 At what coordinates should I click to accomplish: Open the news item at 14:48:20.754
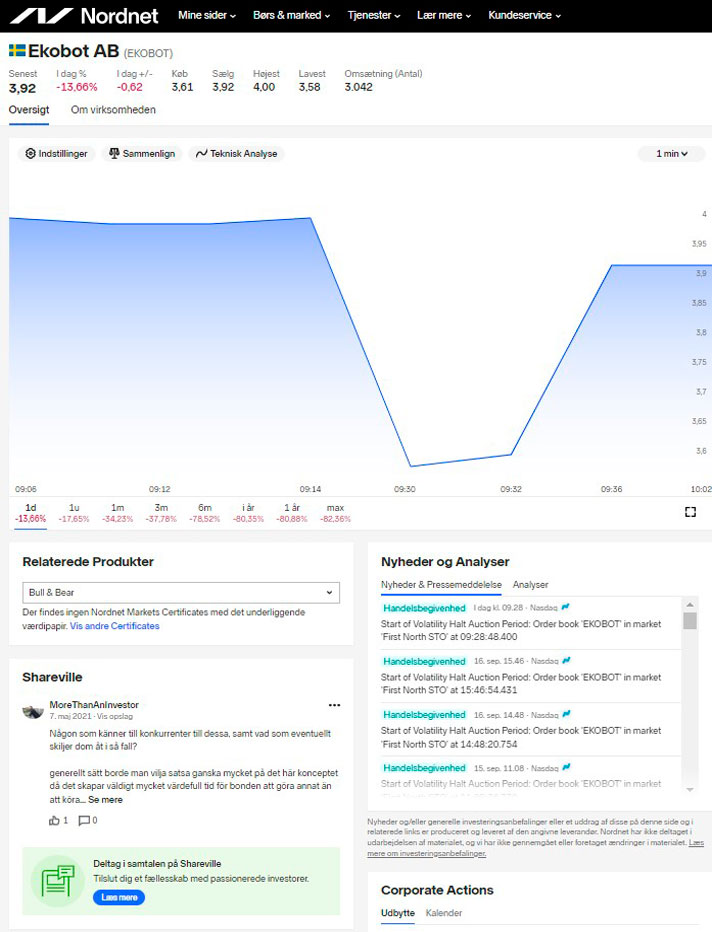coord(521,737)
